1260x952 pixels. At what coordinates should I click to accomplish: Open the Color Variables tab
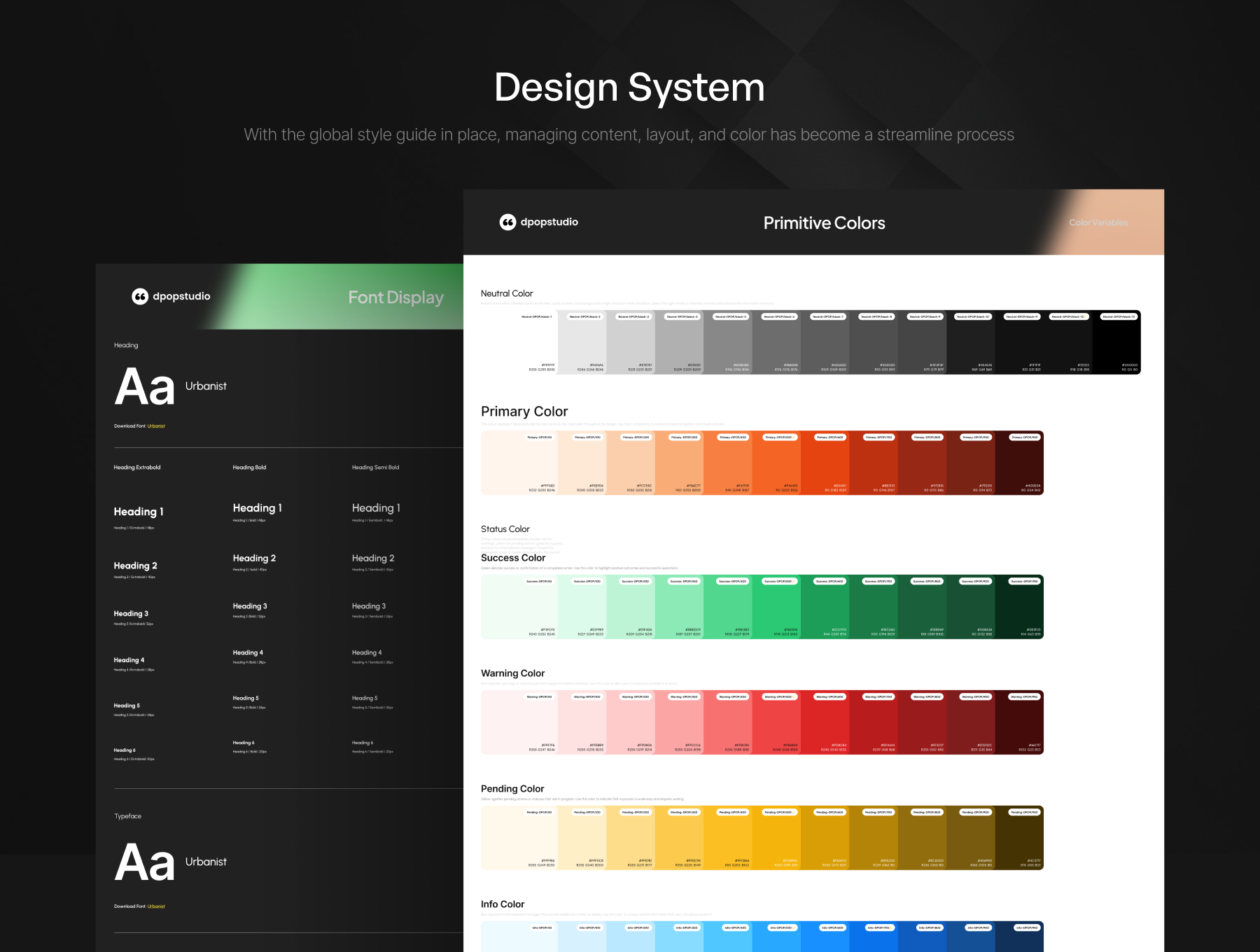[x=1098, y=223]
